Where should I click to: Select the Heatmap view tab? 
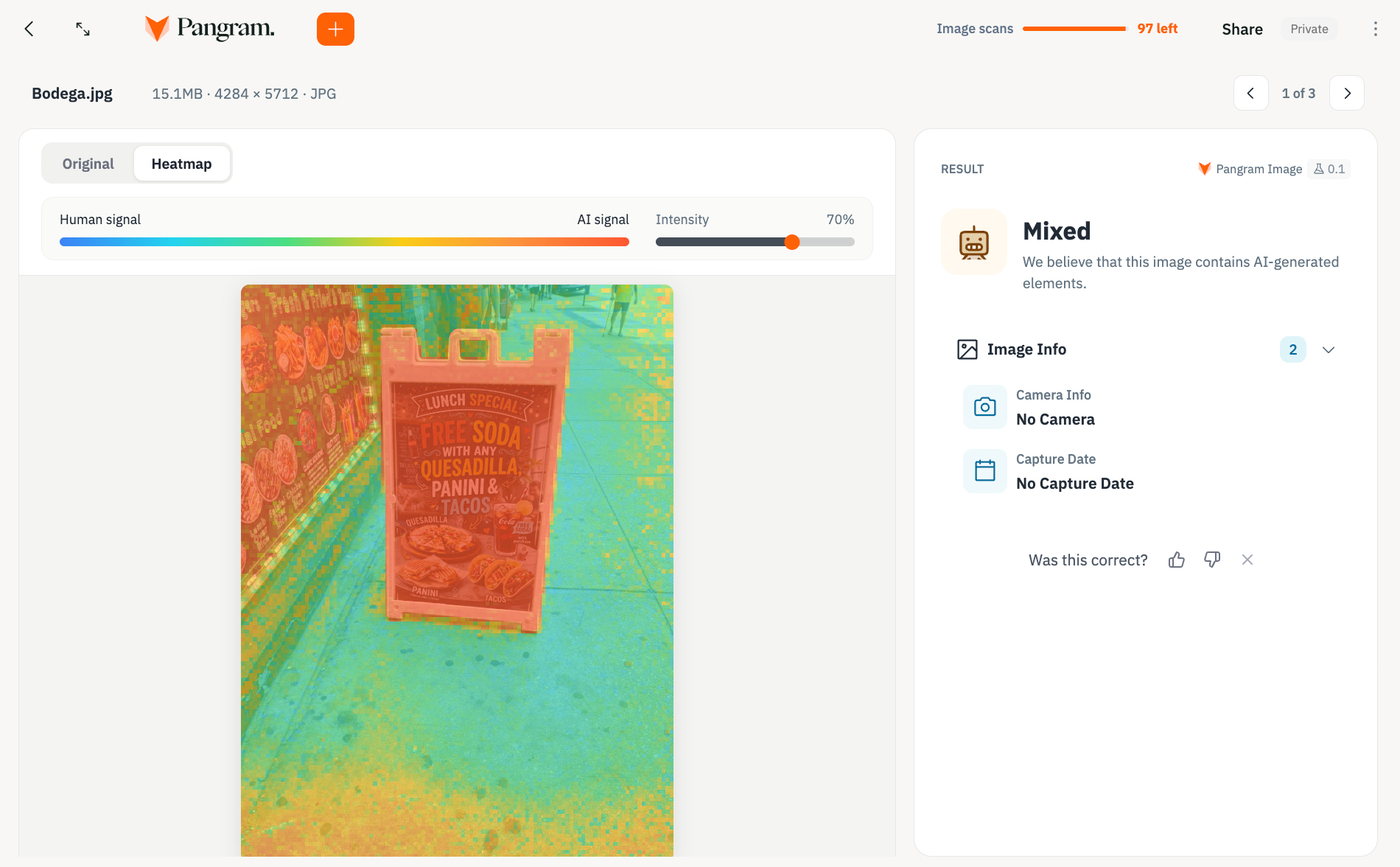(x=181, y=164)
